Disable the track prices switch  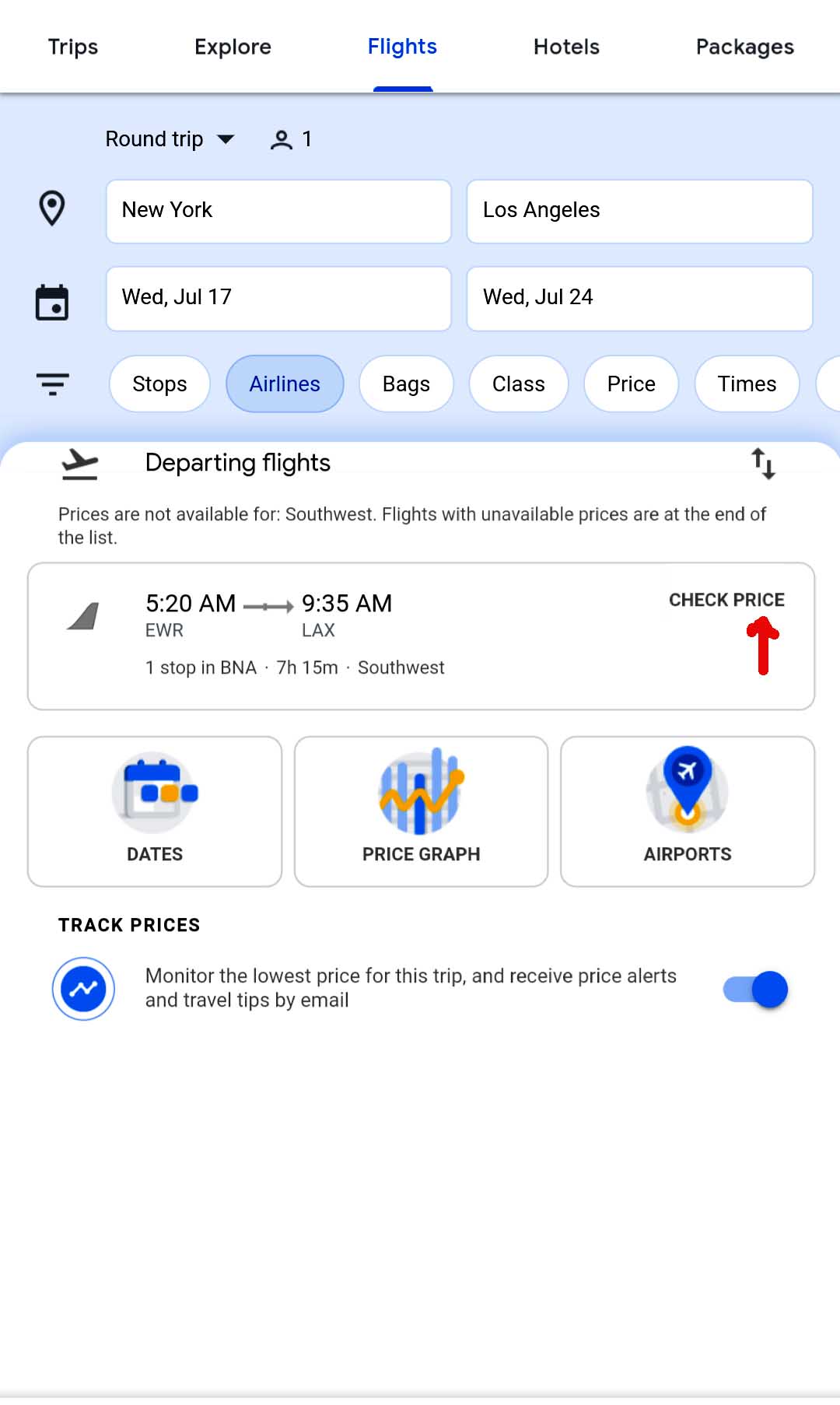pos(756,990)
